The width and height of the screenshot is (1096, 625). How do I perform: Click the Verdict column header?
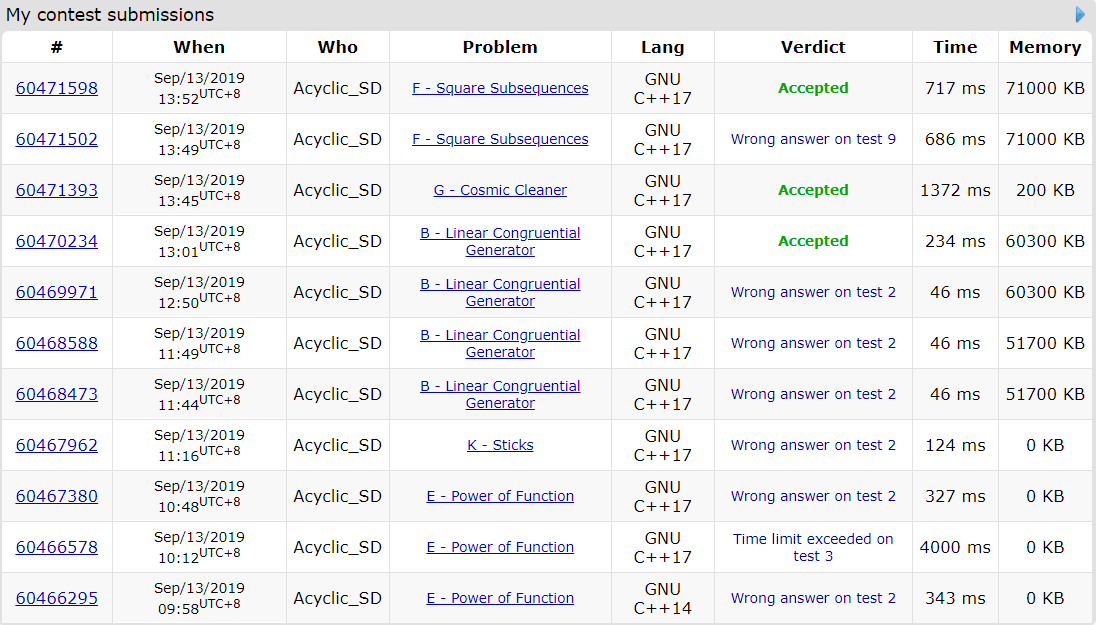click(x=813, y=47)
